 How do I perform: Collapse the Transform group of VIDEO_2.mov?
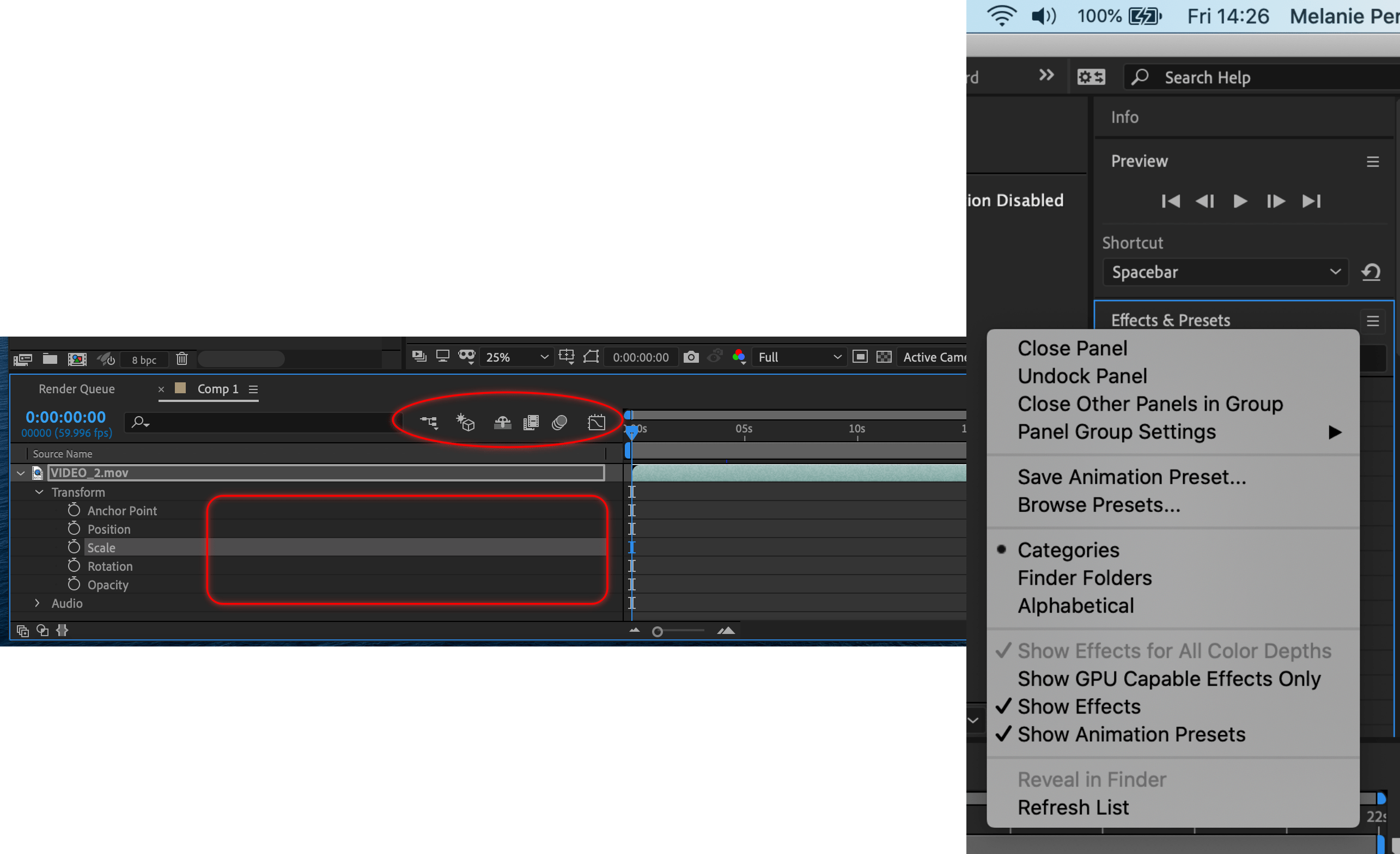coord(39,492)
